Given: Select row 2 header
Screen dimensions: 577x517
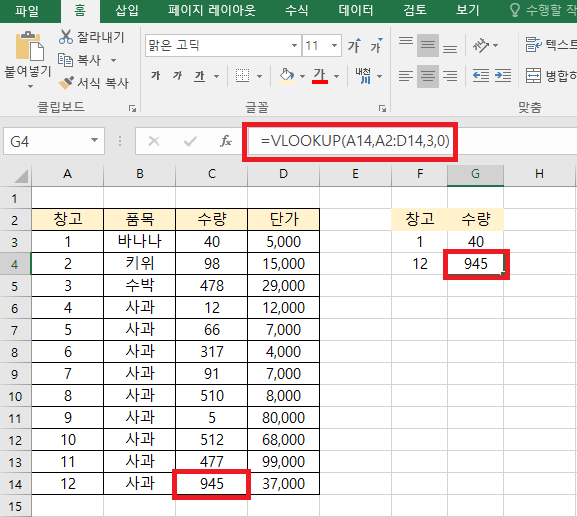Looking at the screenshot, I should (x=15, y=220).
